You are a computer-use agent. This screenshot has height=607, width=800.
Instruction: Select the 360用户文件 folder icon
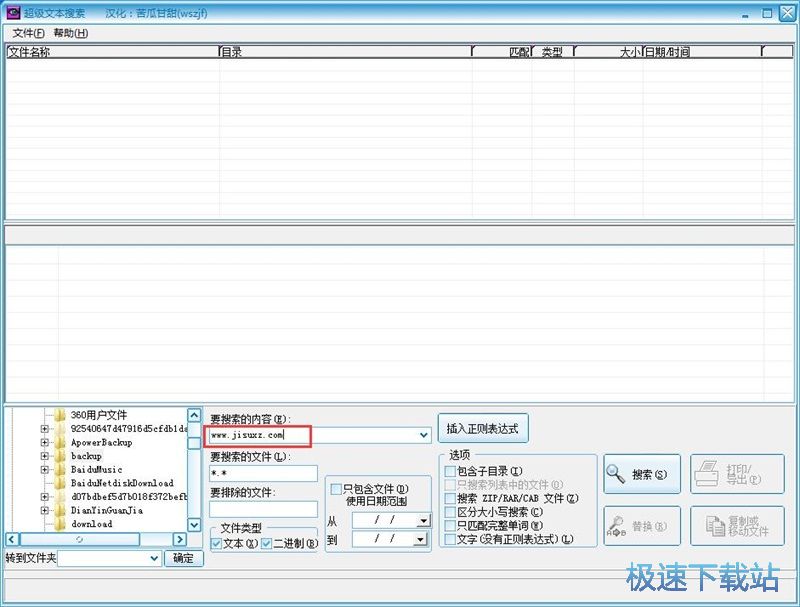pyautogui.click(x=60, y=415)
